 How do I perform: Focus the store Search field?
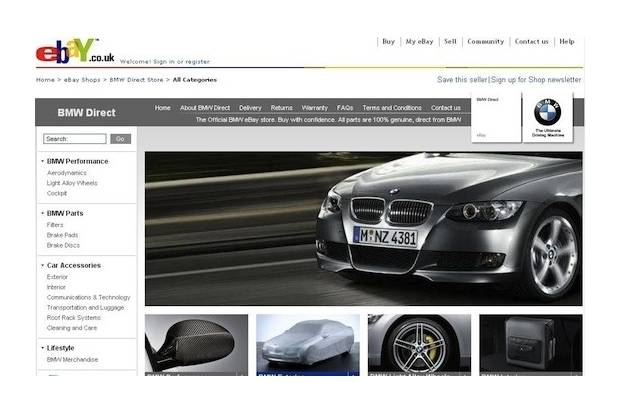pyautogui.click(x=75, y=139)
